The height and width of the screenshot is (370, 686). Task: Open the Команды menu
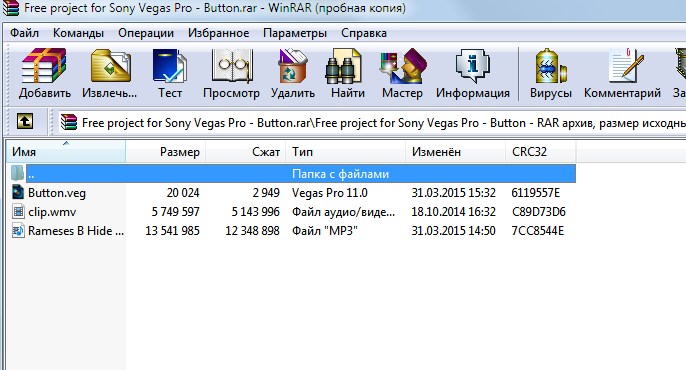pos(78,33)
